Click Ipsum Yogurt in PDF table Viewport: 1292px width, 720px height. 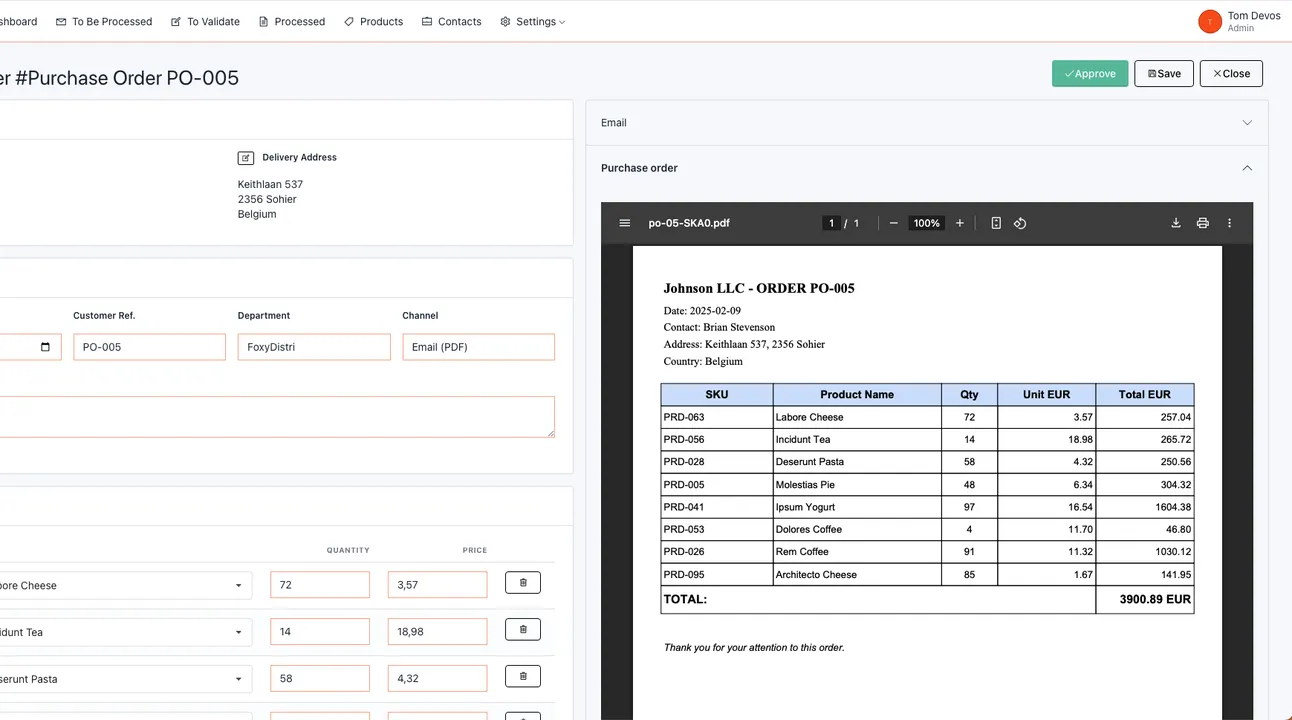805,507
